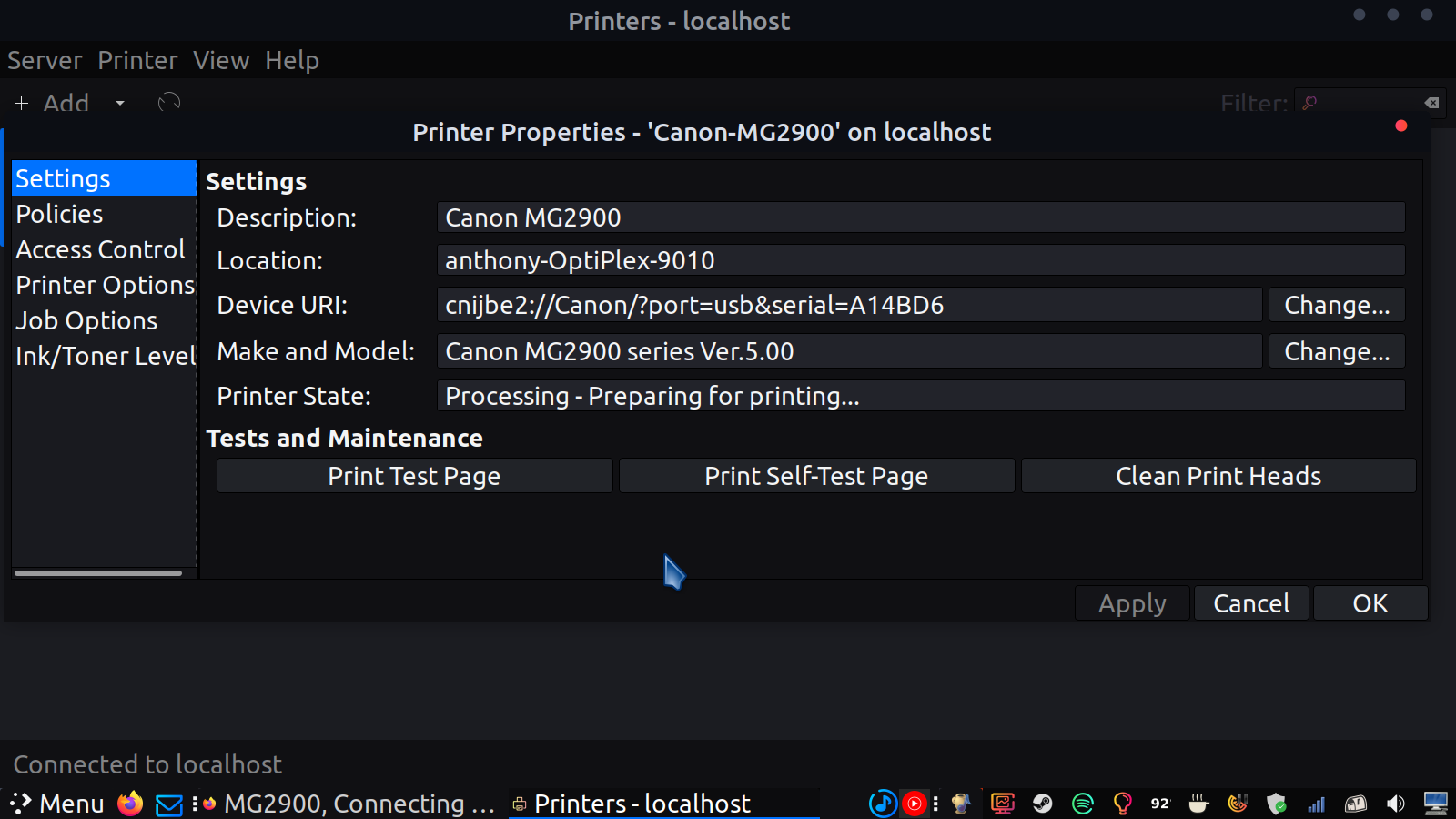The height and width of the screenshot is (819, 1456).
Task: Open the Spotify tray icon
Action: 1083,804
